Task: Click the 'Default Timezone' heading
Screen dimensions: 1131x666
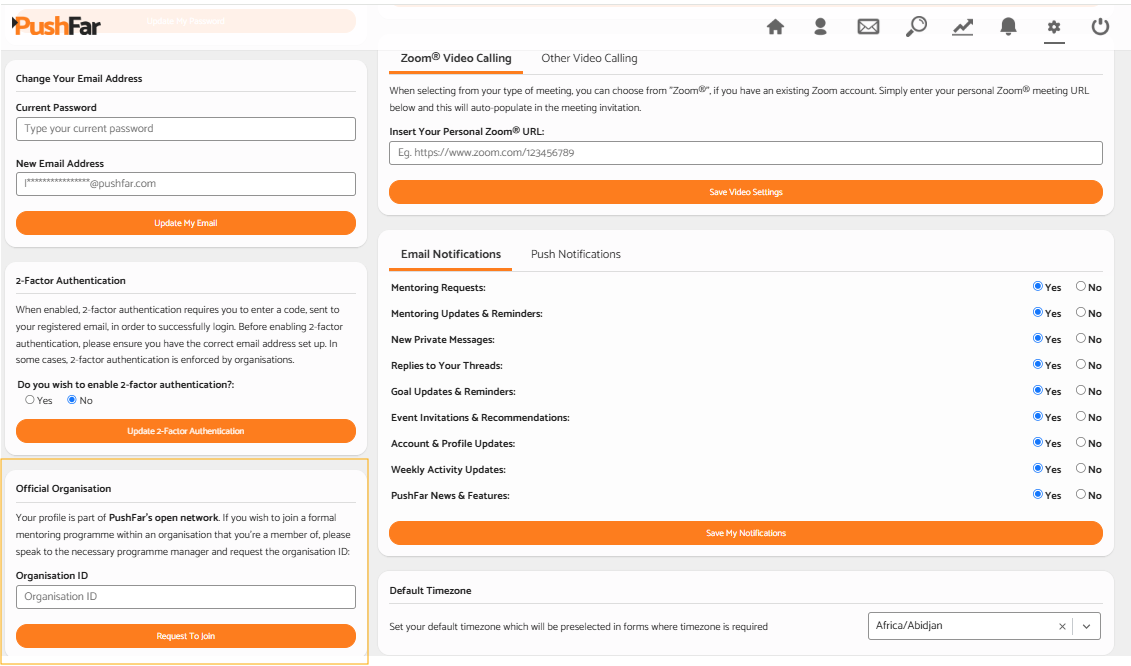Action: pyautogui.click(x=430, y=590)
